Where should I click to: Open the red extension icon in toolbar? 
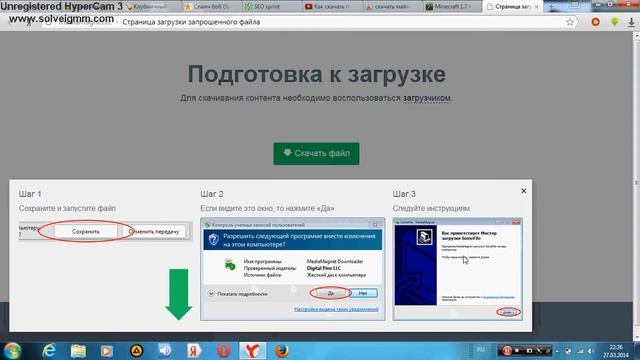pyautogui.click(x=596, y=22)
